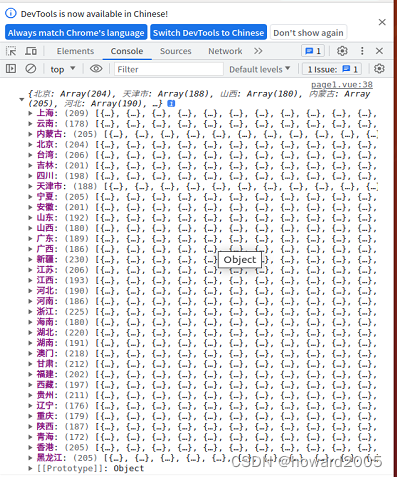Create live expression via eye icon
Image resolution: width=397 pixels, height=477 pixels.
pos(96,69)
